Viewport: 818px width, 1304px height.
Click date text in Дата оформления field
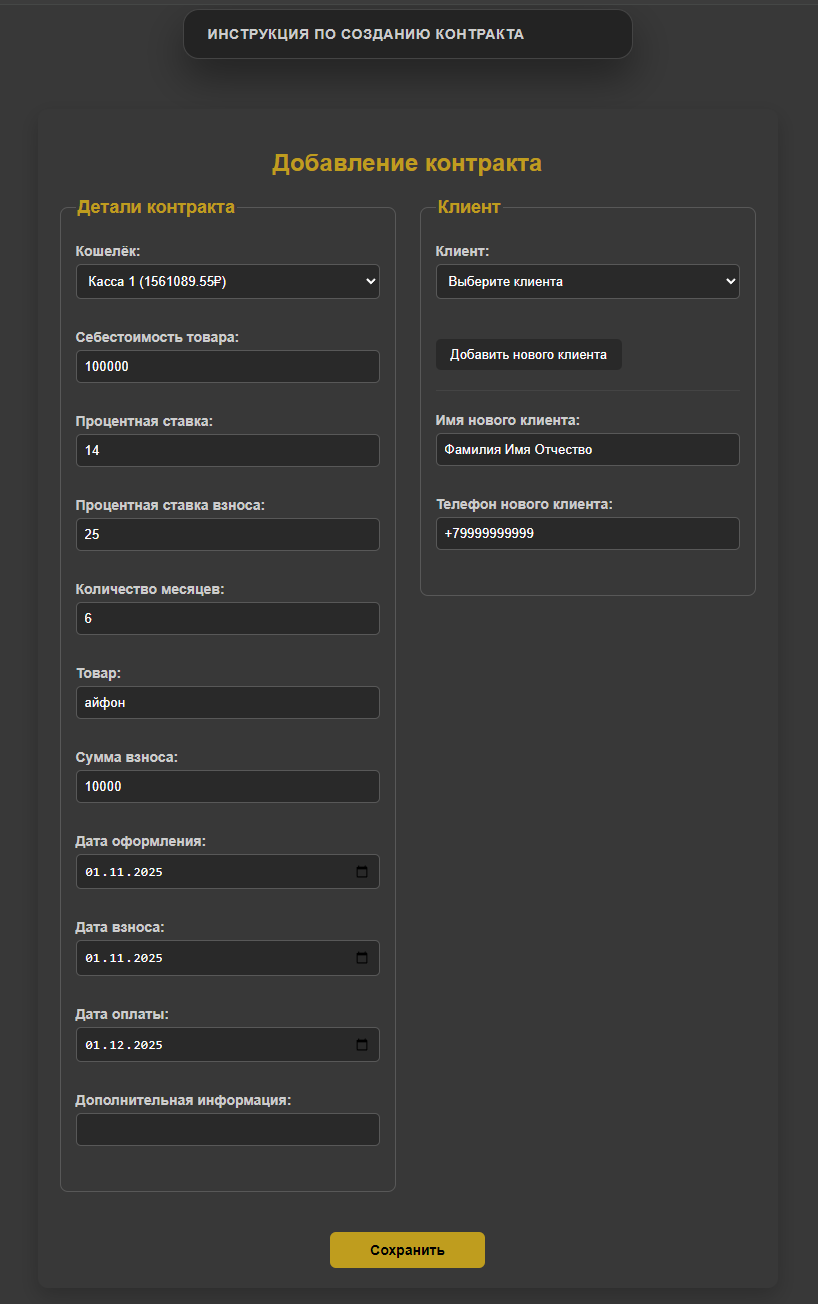click(x=124, y=872)
